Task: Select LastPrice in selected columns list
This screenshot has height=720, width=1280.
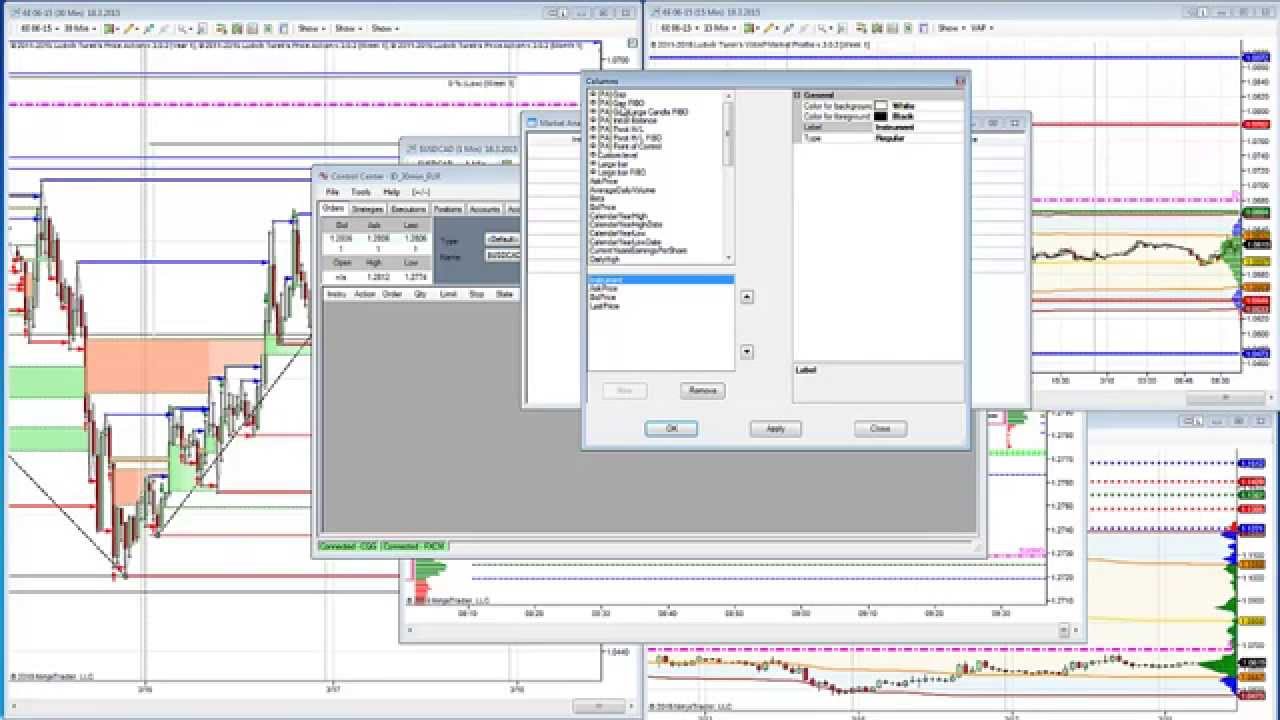Action: pos(604,306)
